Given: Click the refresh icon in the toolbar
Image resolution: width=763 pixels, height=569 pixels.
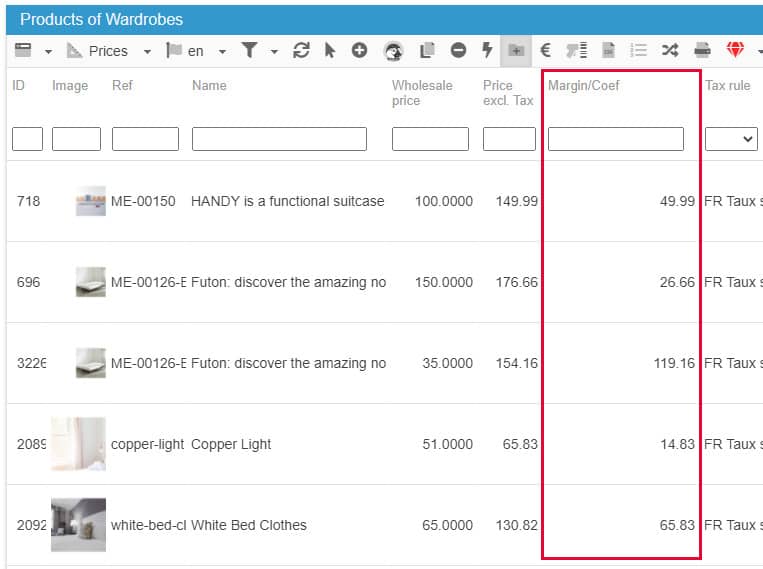Looking at the screenshot, I should point(301,50).
